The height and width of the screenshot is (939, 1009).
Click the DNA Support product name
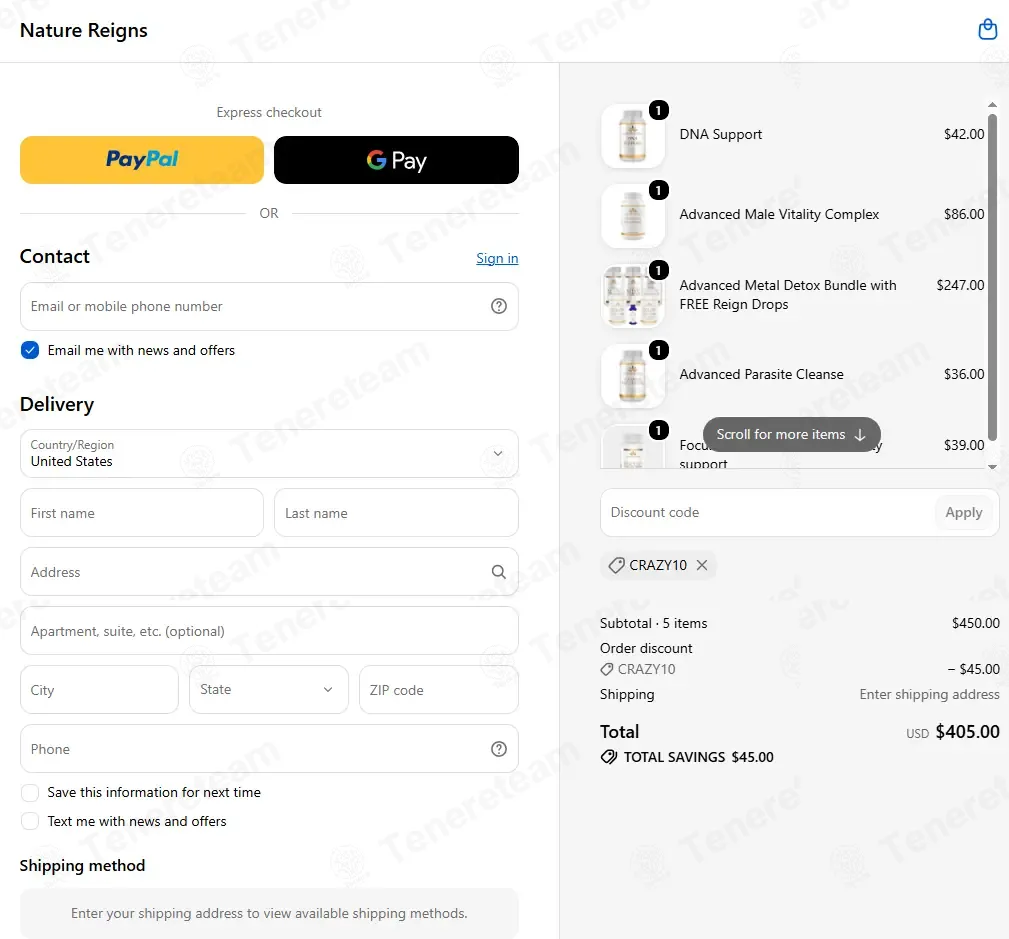[x=721, y=135]
